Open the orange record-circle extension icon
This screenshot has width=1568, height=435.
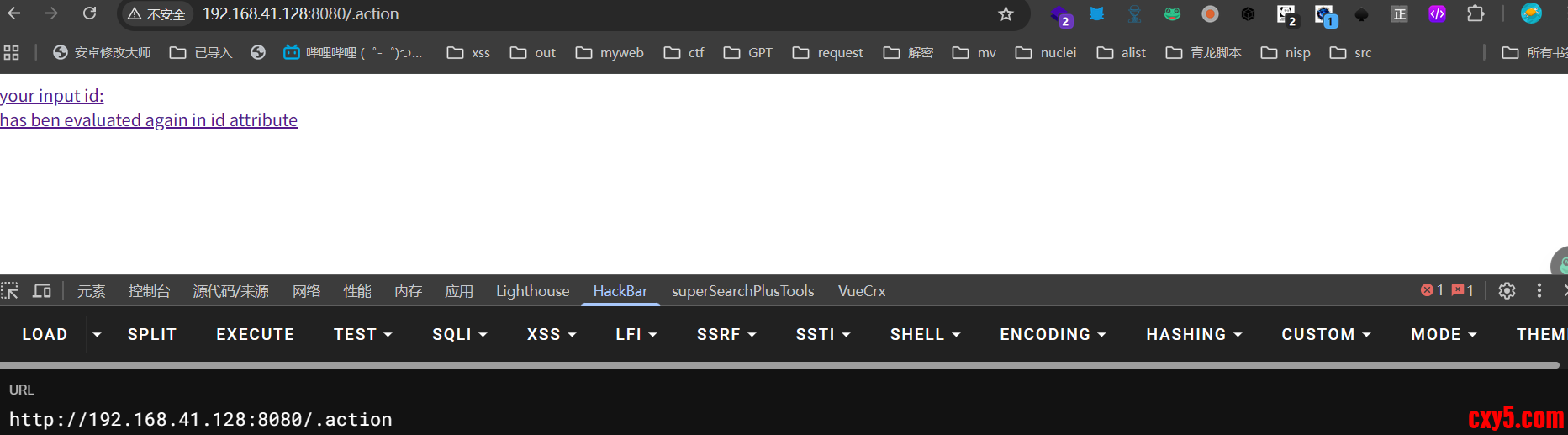click(x=1210, y=13)
